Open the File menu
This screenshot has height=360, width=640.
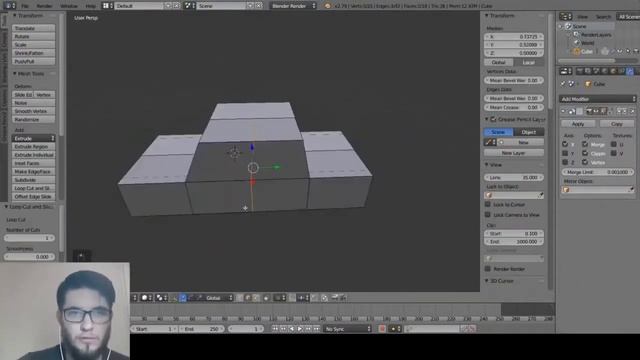tap(25, 6)
